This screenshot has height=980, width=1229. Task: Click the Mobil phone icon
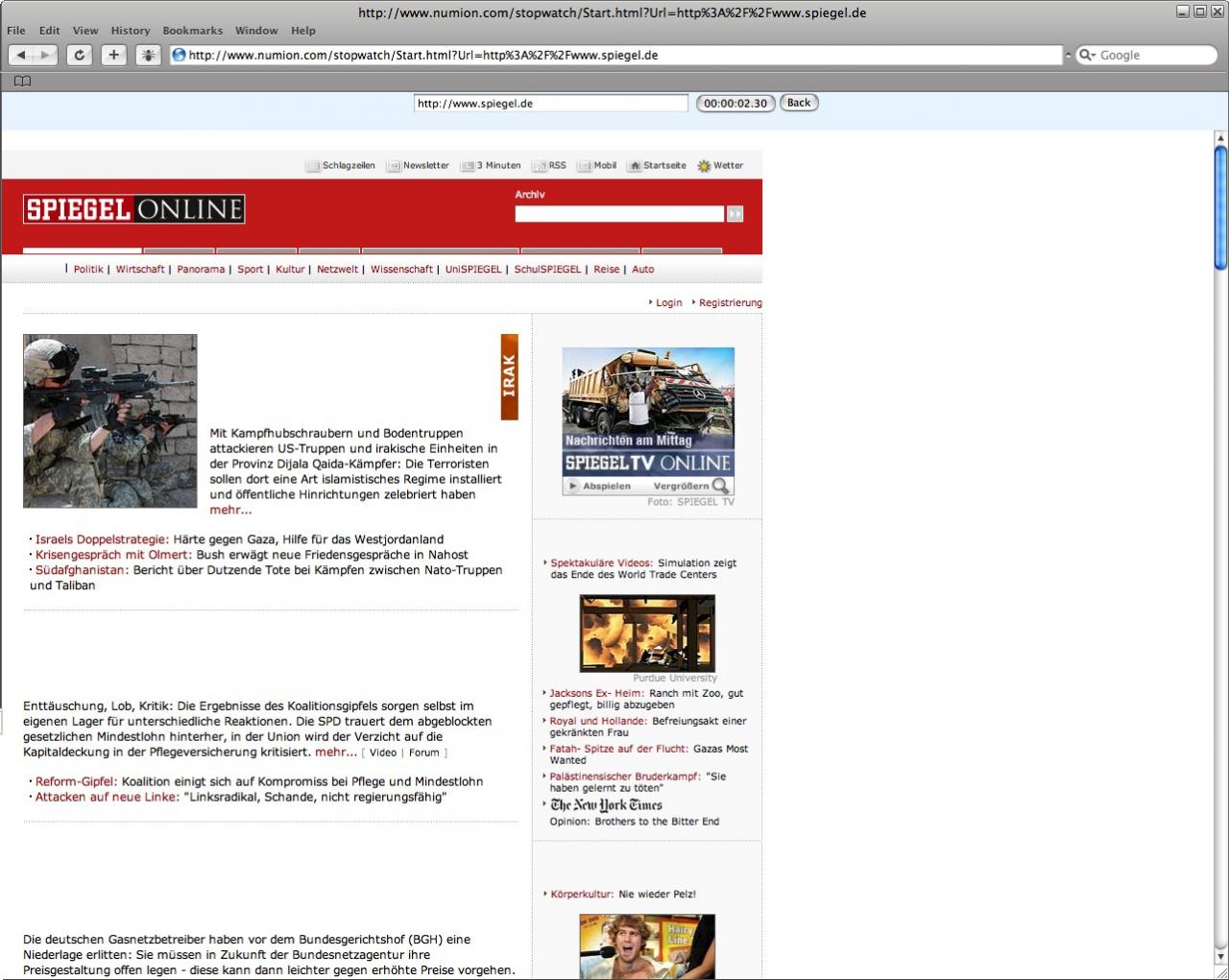click(x=585, y=166)
